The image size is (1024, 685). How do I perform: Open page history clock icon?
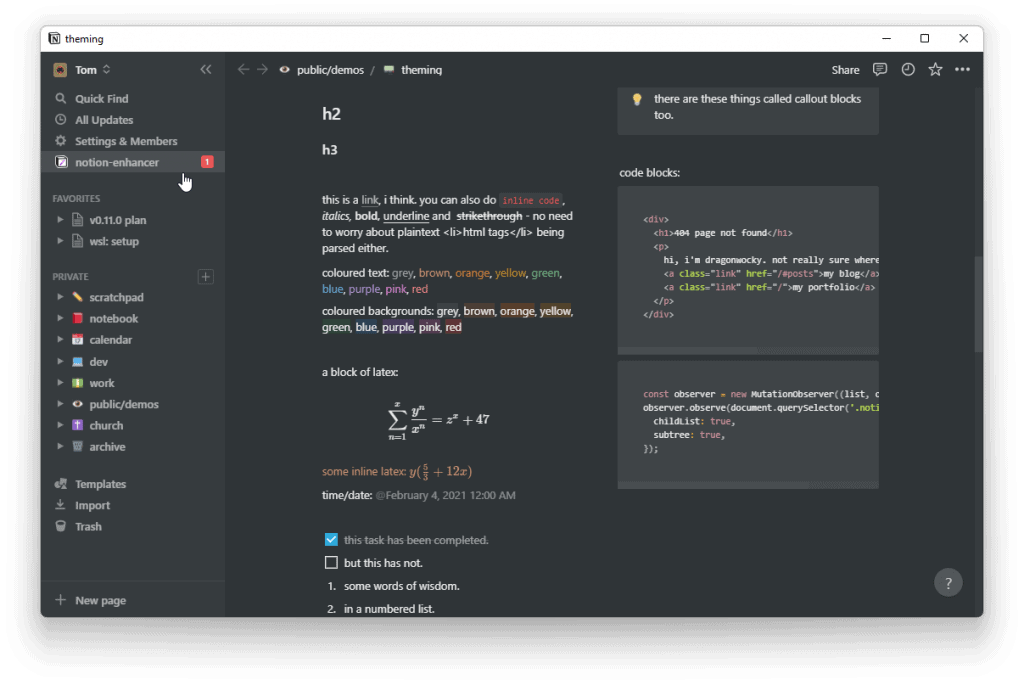coord(908,70)
